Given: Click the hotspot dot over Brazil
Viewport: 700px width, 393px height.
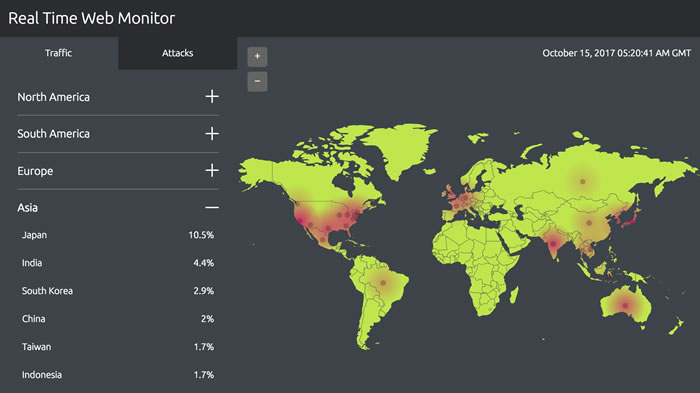Looking at the screenshot, I should (383, 283).
